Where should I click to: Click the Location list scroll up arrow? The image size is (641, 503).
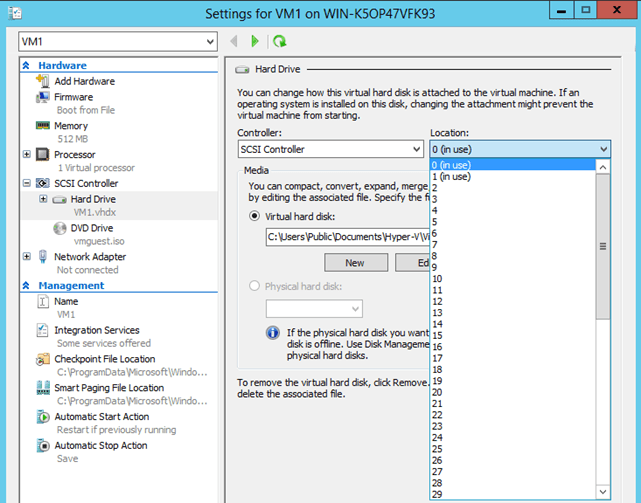pyautogui.click(x=603, y=167)
